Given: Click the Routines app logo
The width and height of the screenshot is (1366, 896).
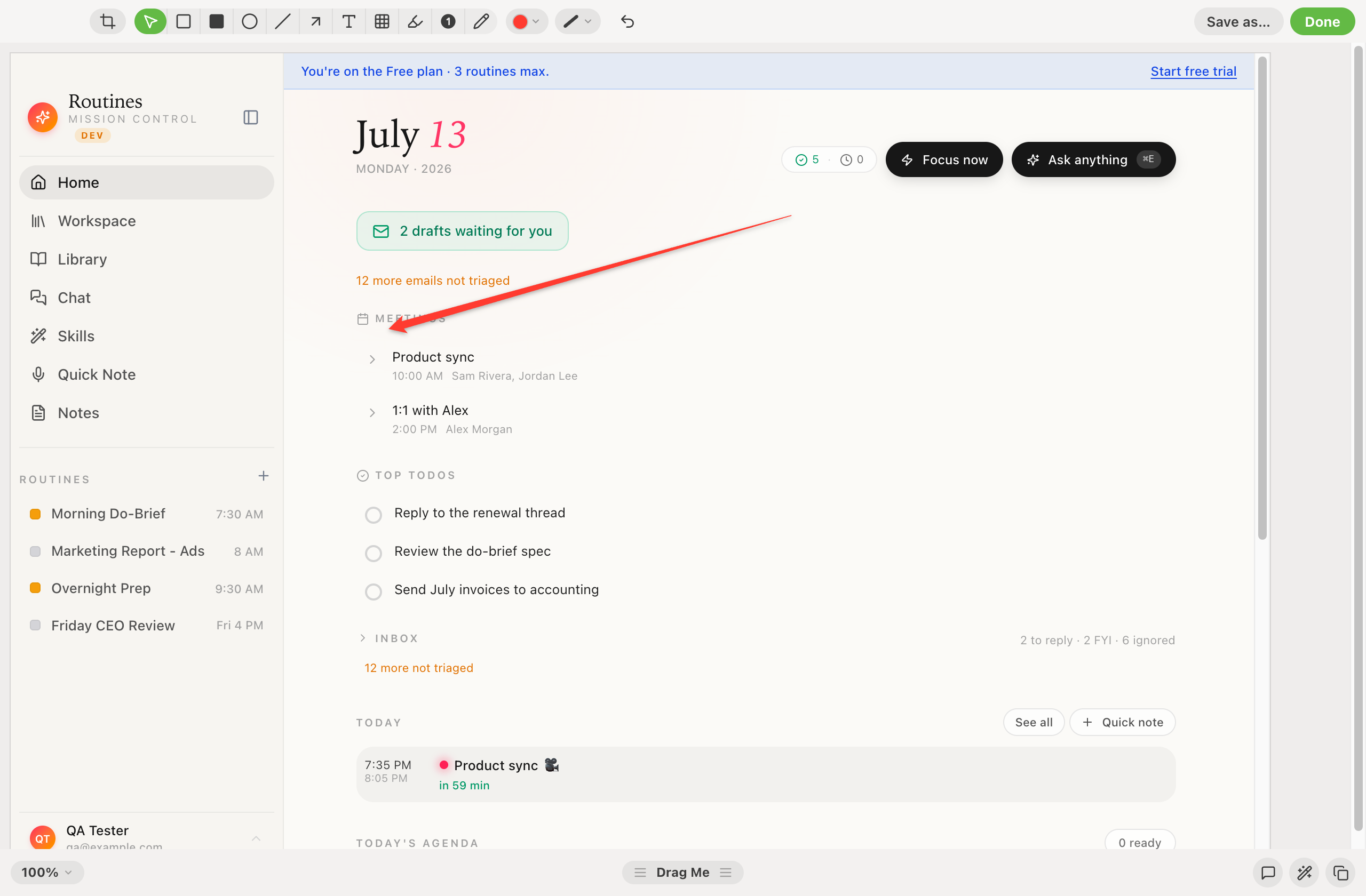Looking at the screenshot, I should click(x=43, y=117).
